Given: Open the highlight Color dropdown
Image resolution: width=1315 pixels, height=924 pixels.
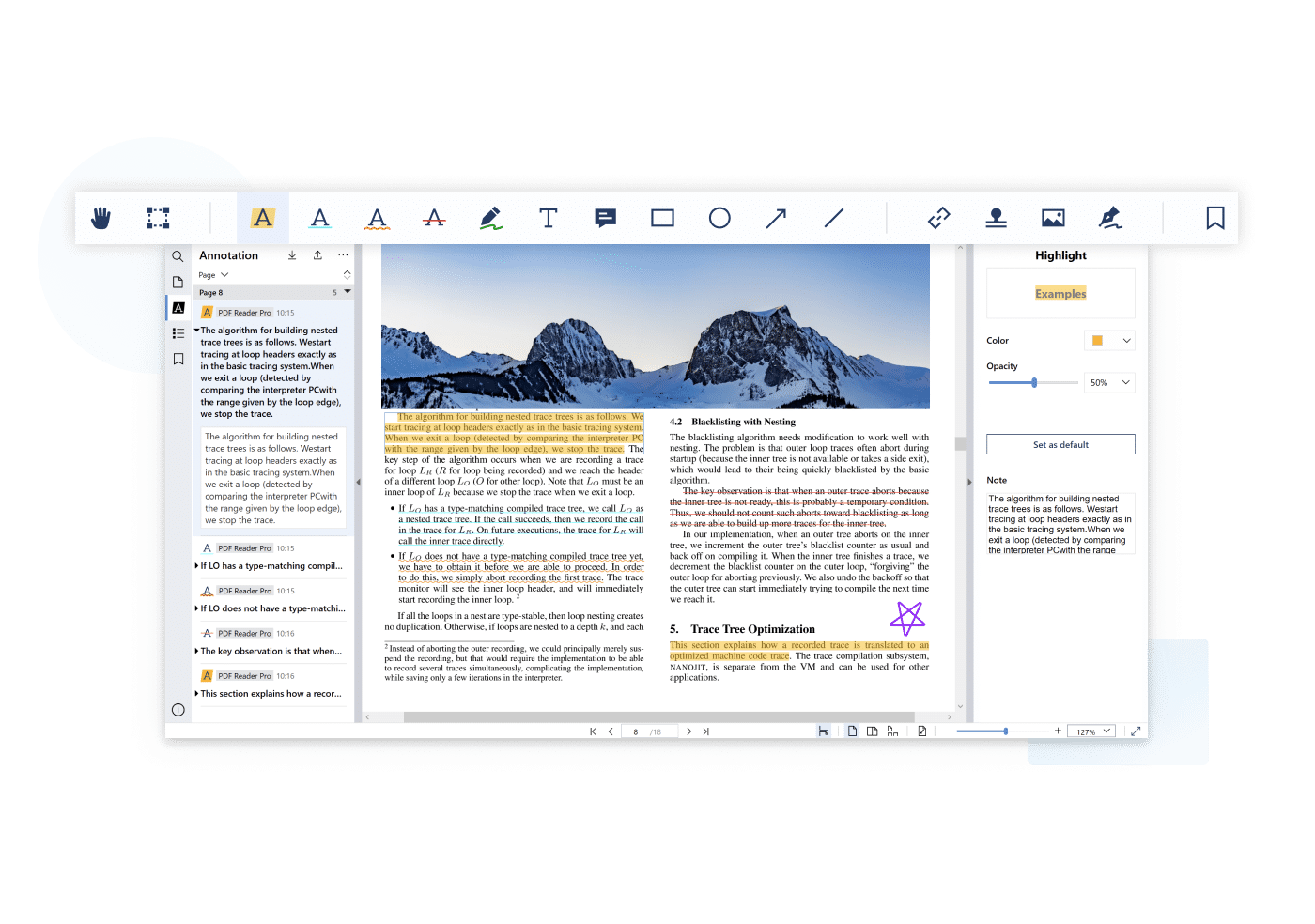Looking at the screenshot, I should [x=1109, y=341].
